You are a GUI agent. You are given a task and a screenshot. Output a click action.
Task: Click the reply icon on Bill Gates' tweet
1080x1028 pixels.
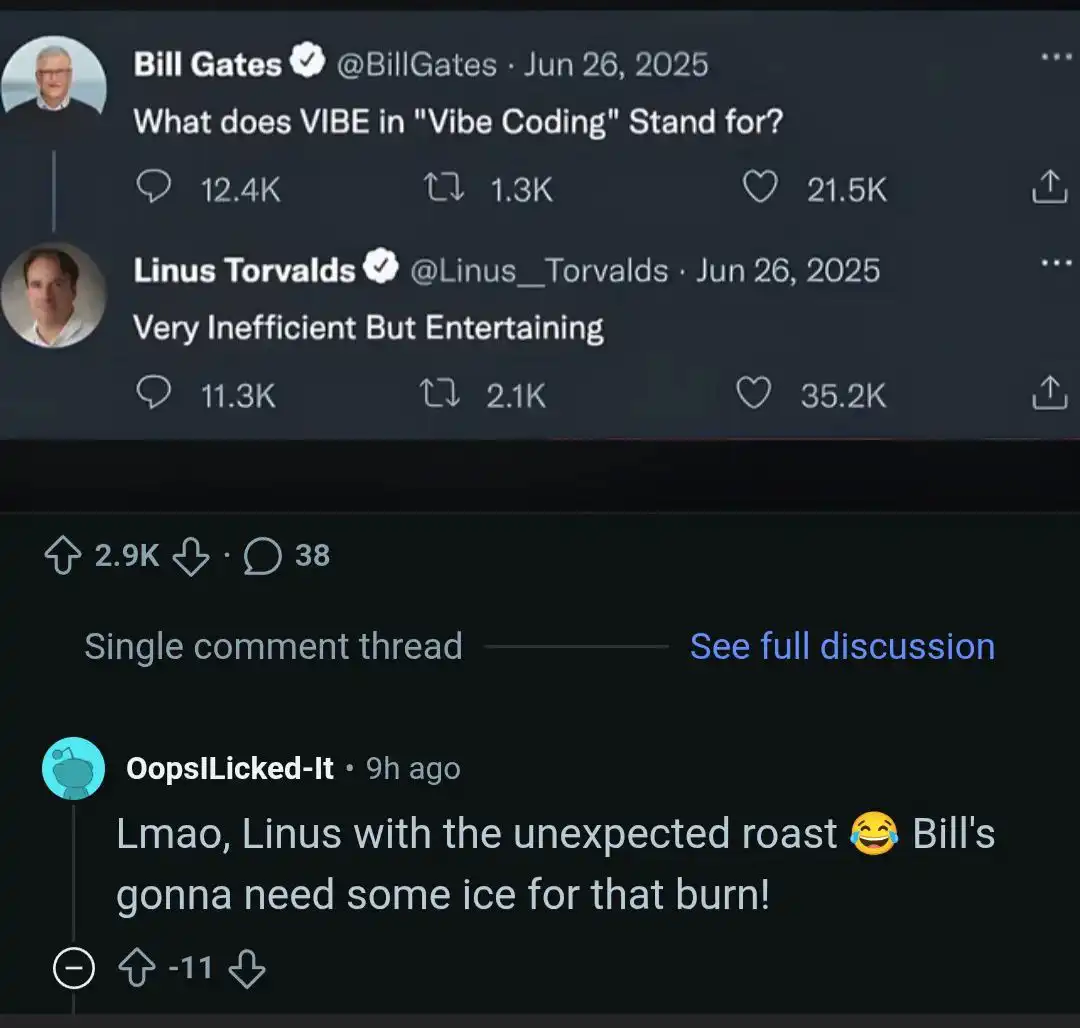coord(152,188)
